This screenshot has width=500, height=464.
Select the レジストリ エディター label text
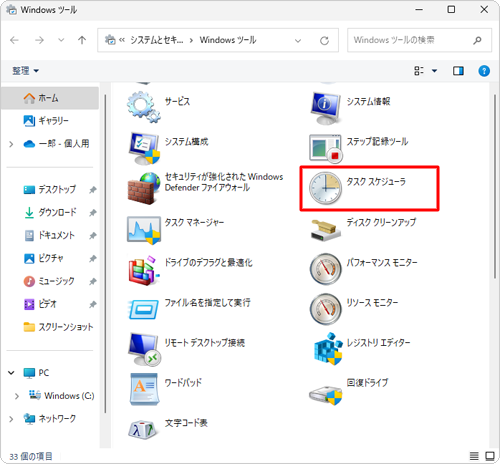[378, 343]
